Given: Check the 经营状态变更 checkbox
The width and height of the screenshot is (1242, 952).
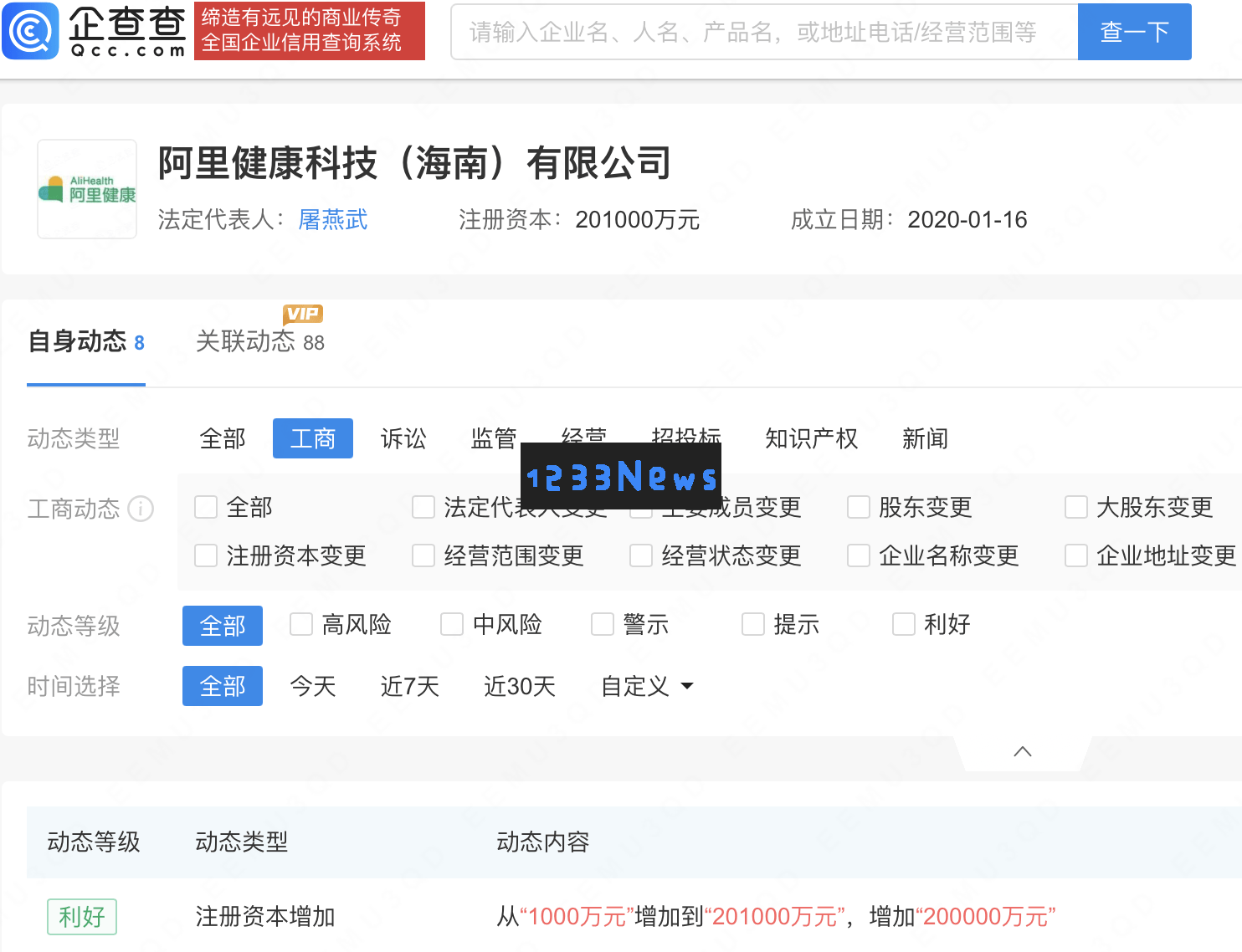Looking at the screenshot, I should click(x=641, y=555).
